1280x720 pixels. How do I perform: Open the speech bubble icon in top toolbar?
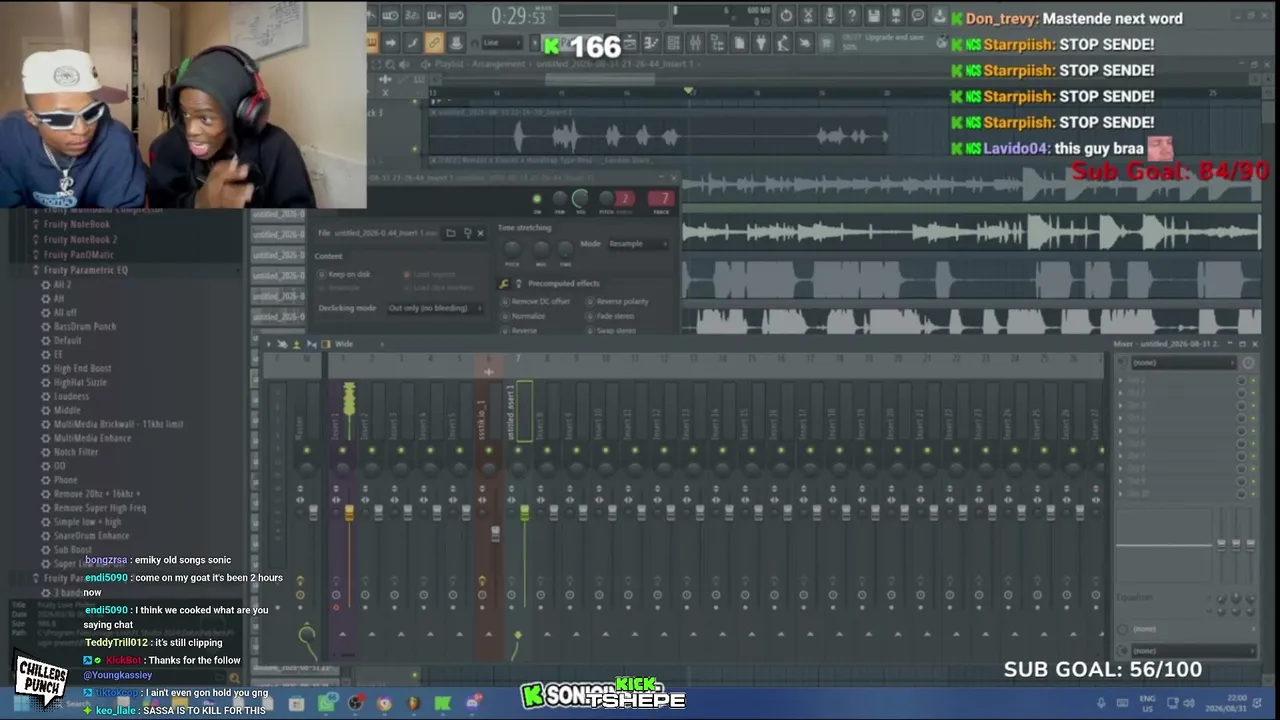918,15
